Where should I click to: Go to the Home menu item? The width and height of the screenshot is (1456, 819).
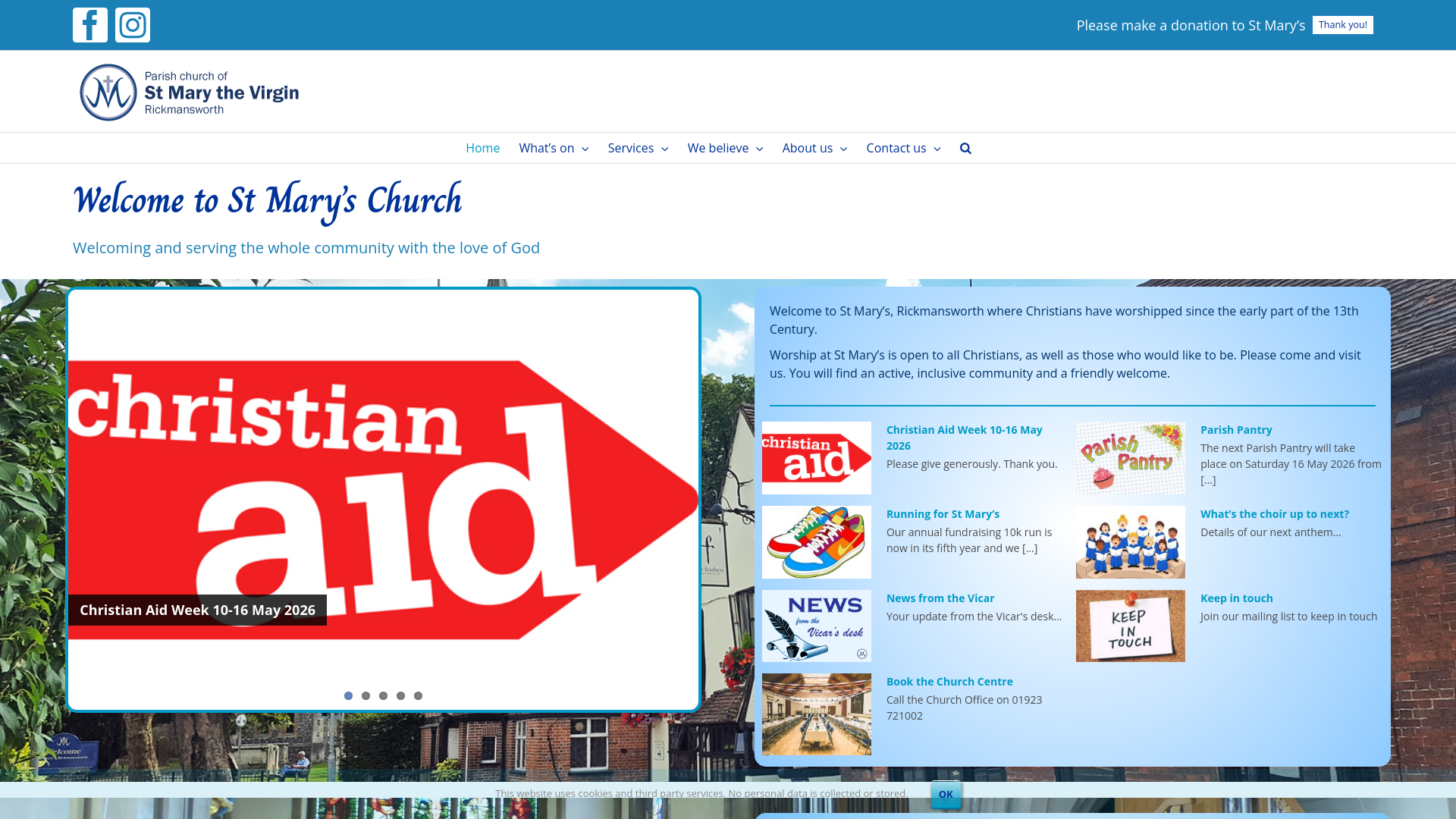pyautogui.click(x=482, y=148)
